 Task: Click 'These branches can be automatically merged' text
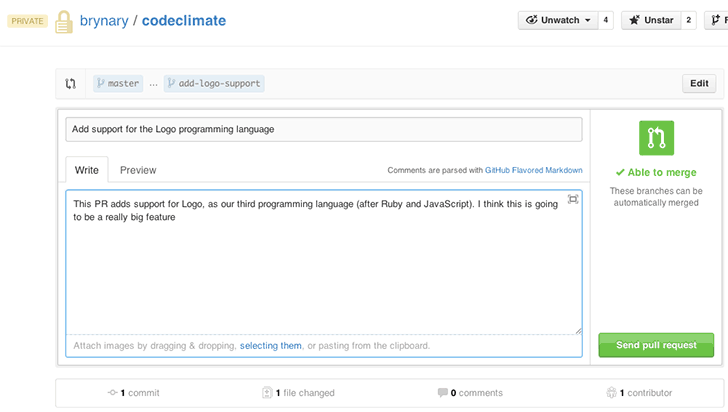(x=656, y=197)
